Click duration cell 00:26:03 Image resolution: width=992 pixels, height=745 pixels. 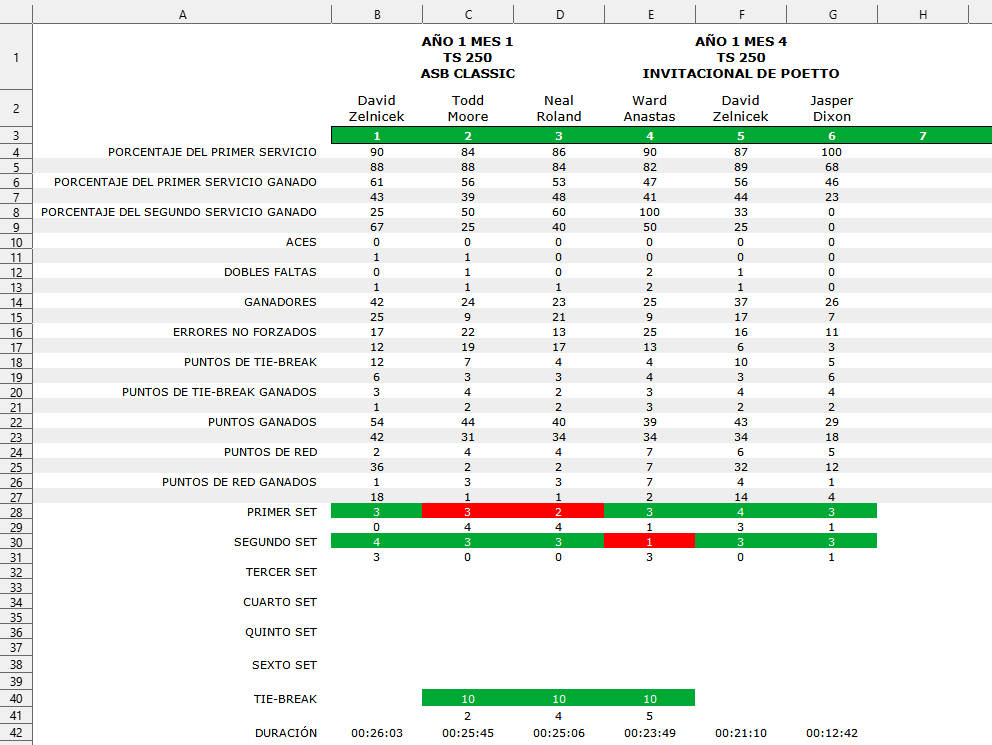377,734
